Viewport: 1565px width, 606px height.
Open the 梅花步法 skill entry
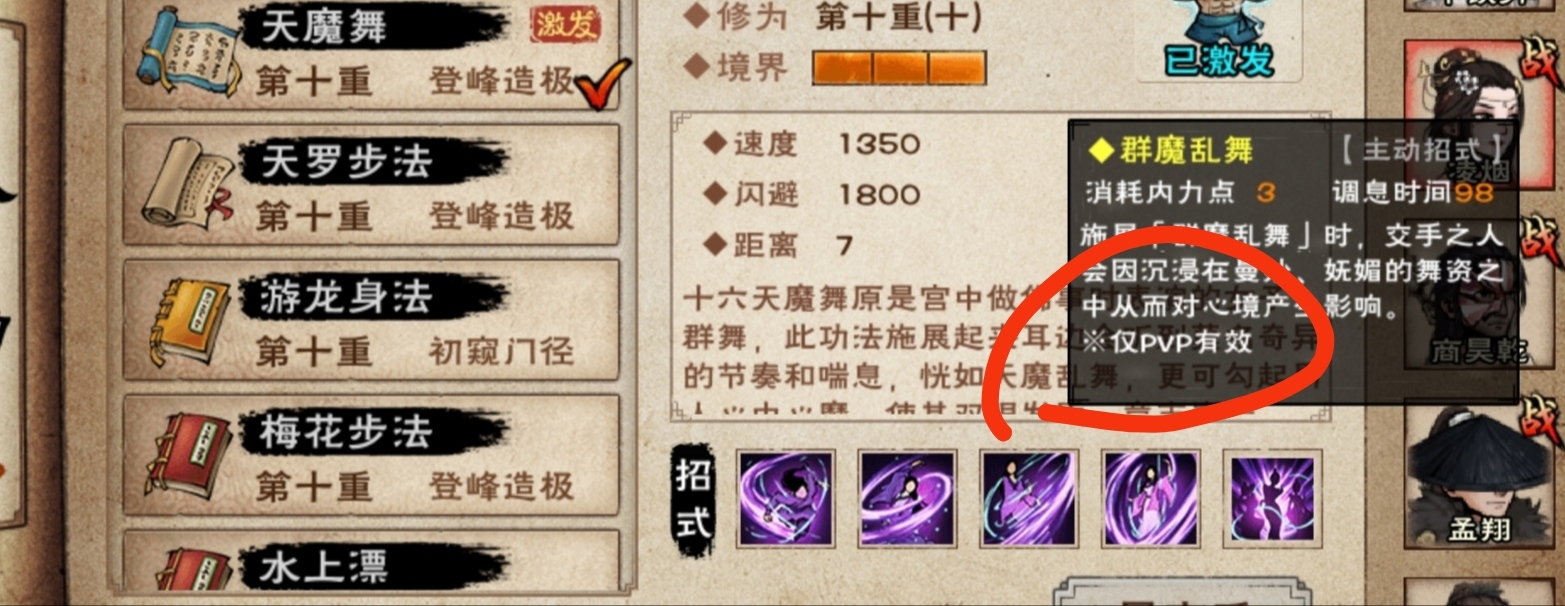point(371,458)
